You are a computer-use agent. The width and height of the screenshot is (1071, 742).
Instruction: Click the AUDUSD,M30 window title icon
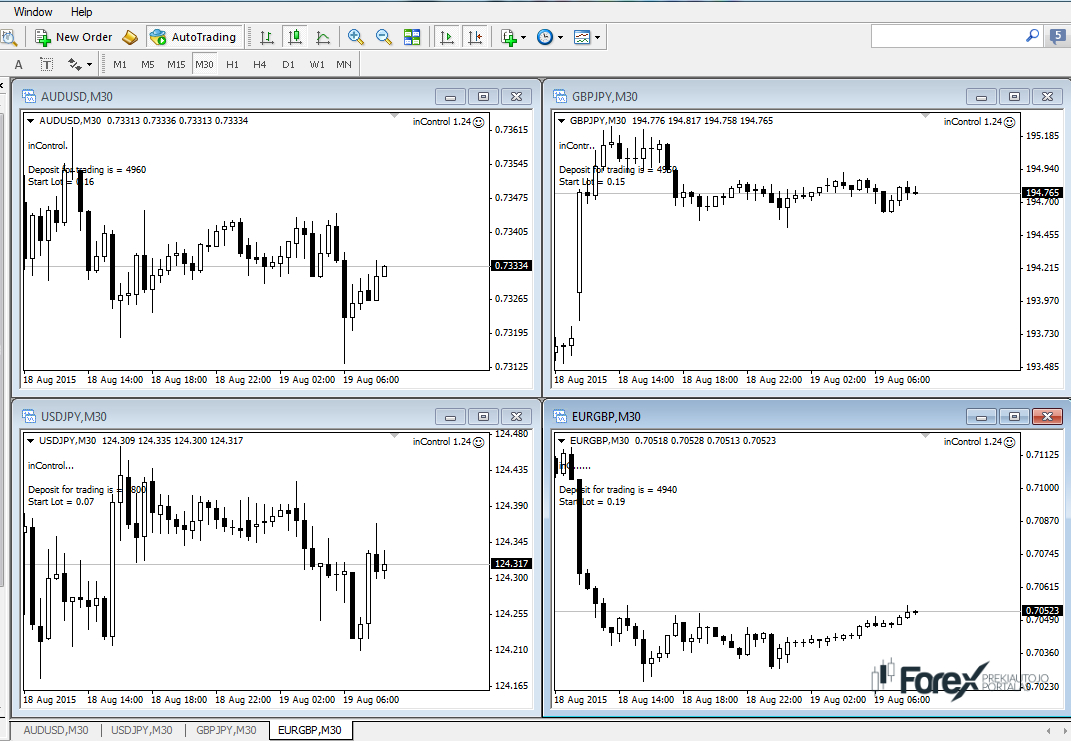29,96
